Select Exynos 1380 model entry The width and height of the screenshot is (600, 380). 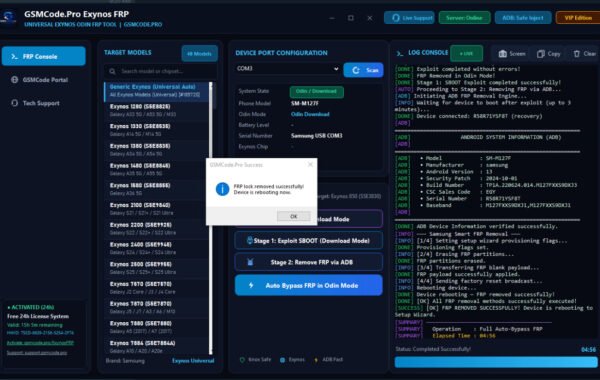[x=156, y=150]
